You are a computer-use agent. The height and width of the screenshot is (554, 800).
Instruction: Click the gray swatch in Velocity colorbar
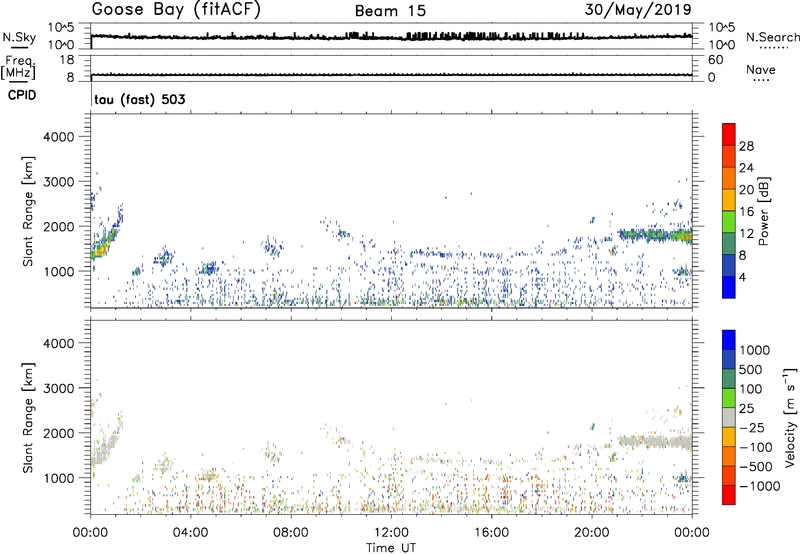click(x=729, y=418)
